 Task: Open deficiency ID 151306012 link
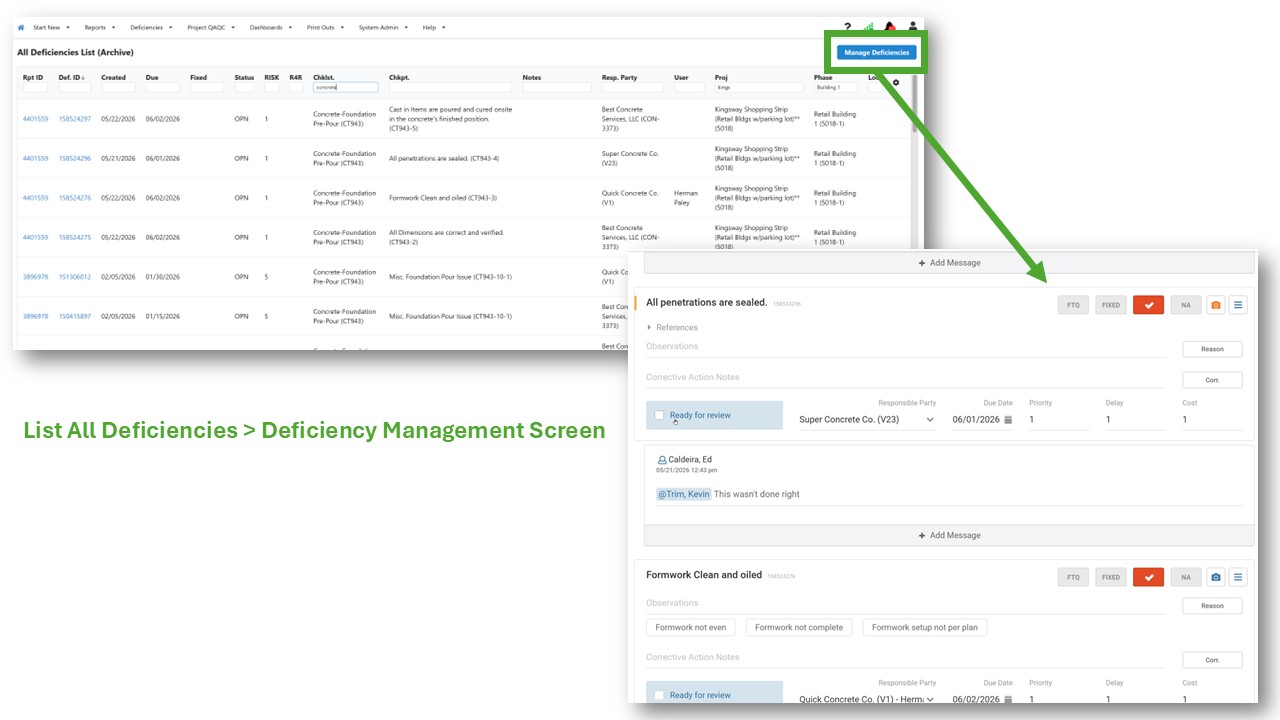pyautogui.click(x=75, y=277)
